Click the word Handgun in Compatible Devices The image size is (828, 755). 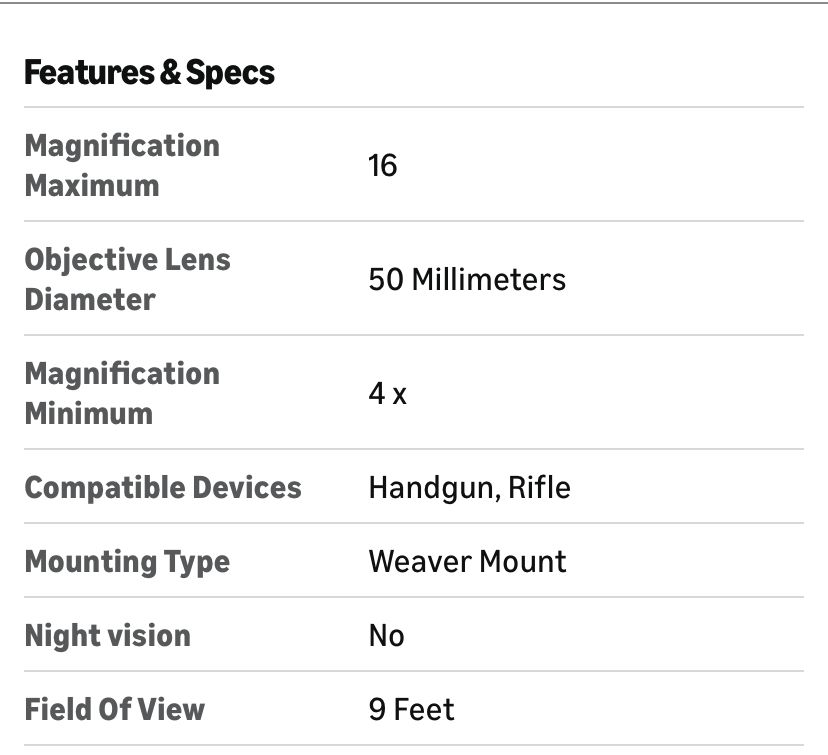pos(432,487)
